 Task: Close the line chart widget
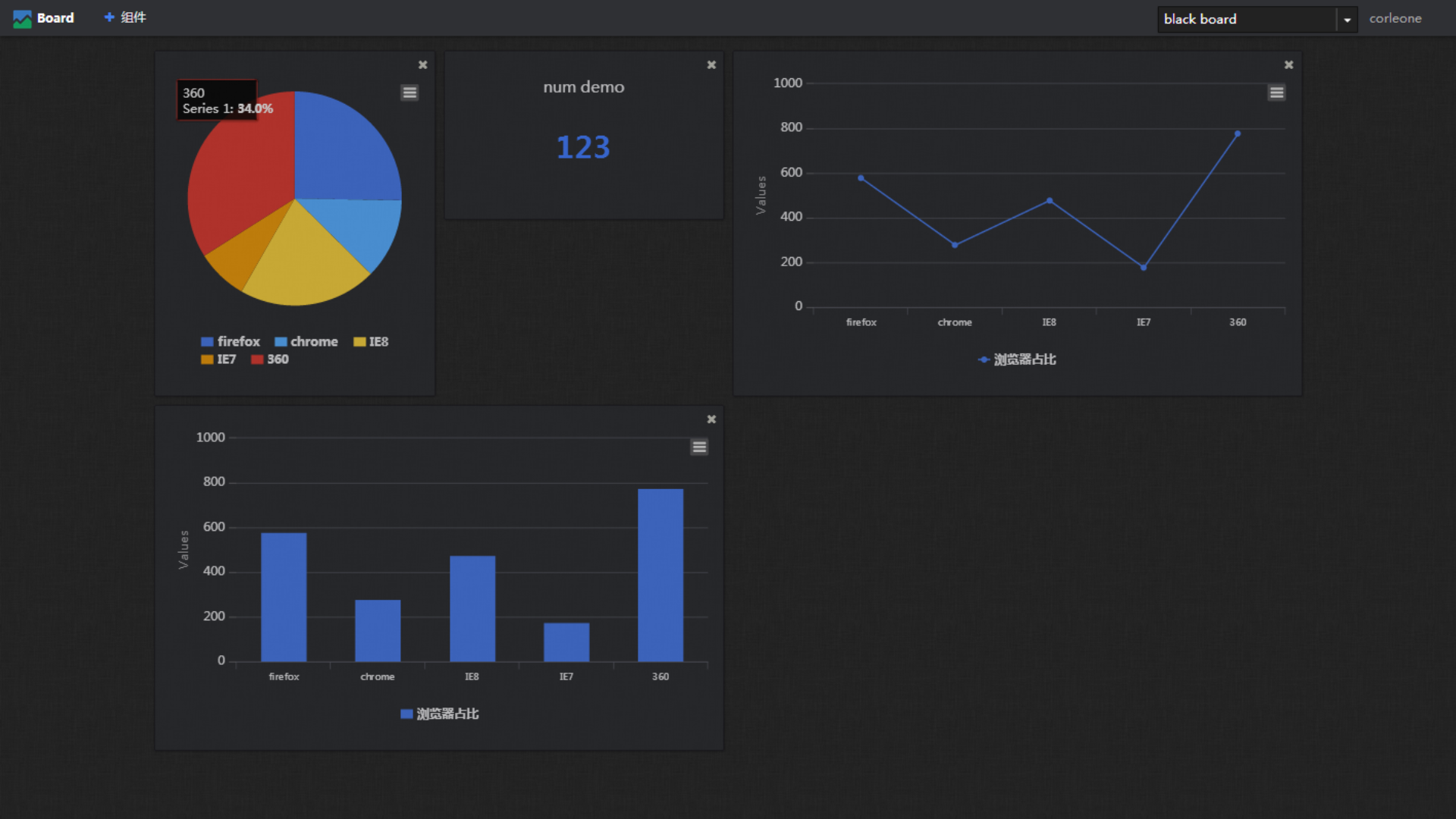tap(1288, 65)
